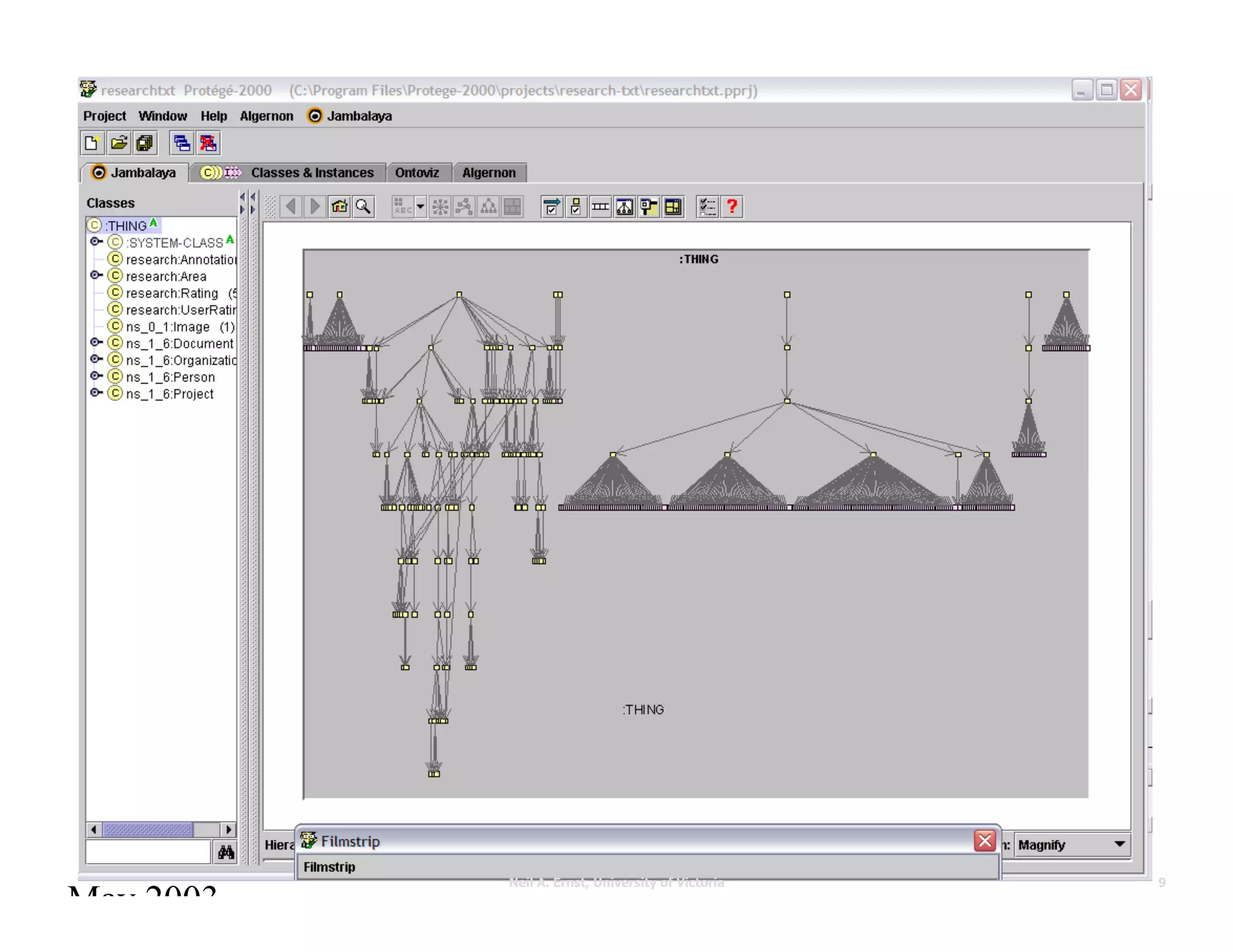Click the open project folder icon
Image resolution: width=1233 pixels, height=952 pixels.
click(119, 143)
